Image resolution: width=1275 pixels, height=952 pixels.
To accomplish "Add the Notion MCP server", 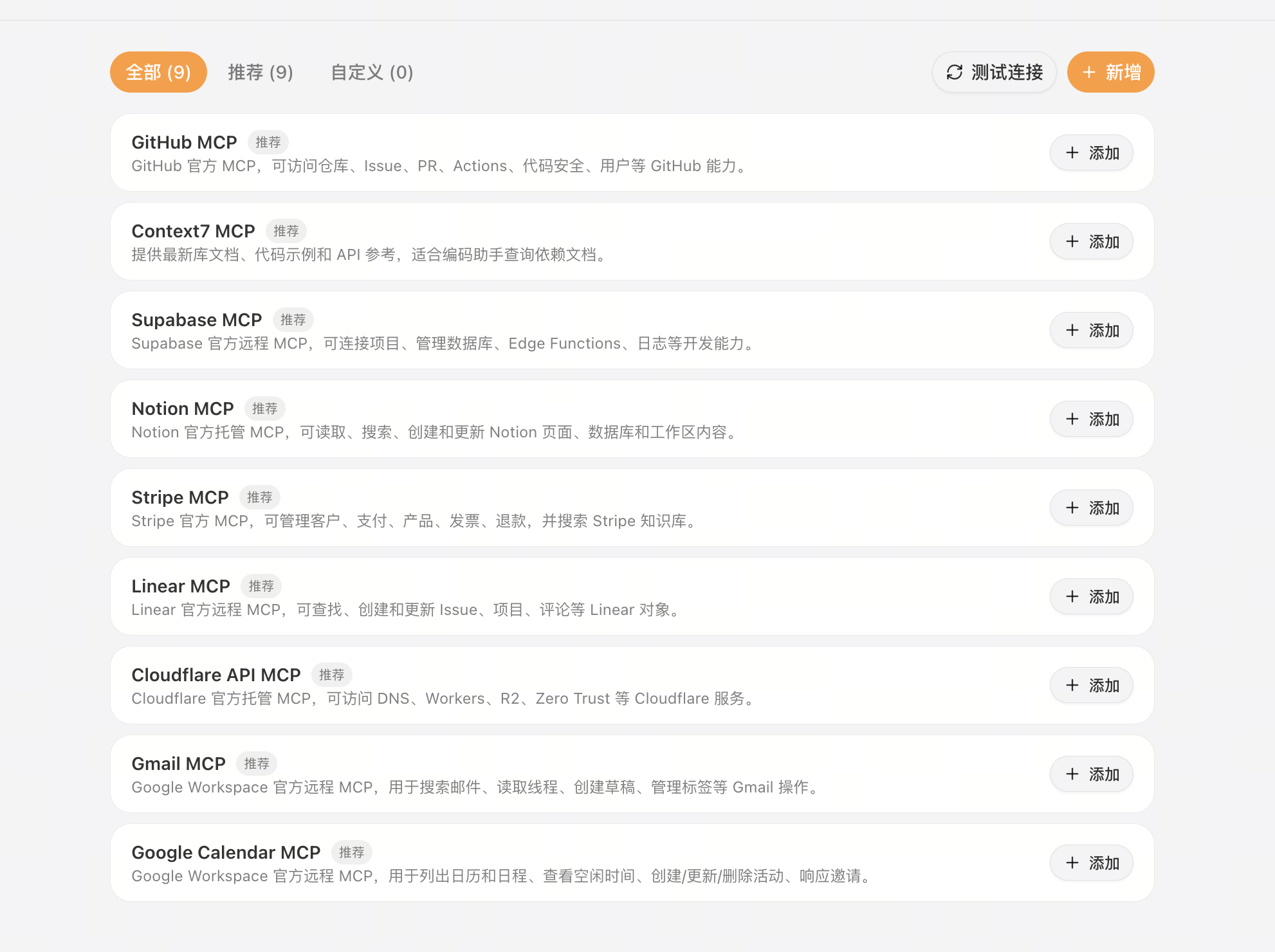I will click(1092, 419).
